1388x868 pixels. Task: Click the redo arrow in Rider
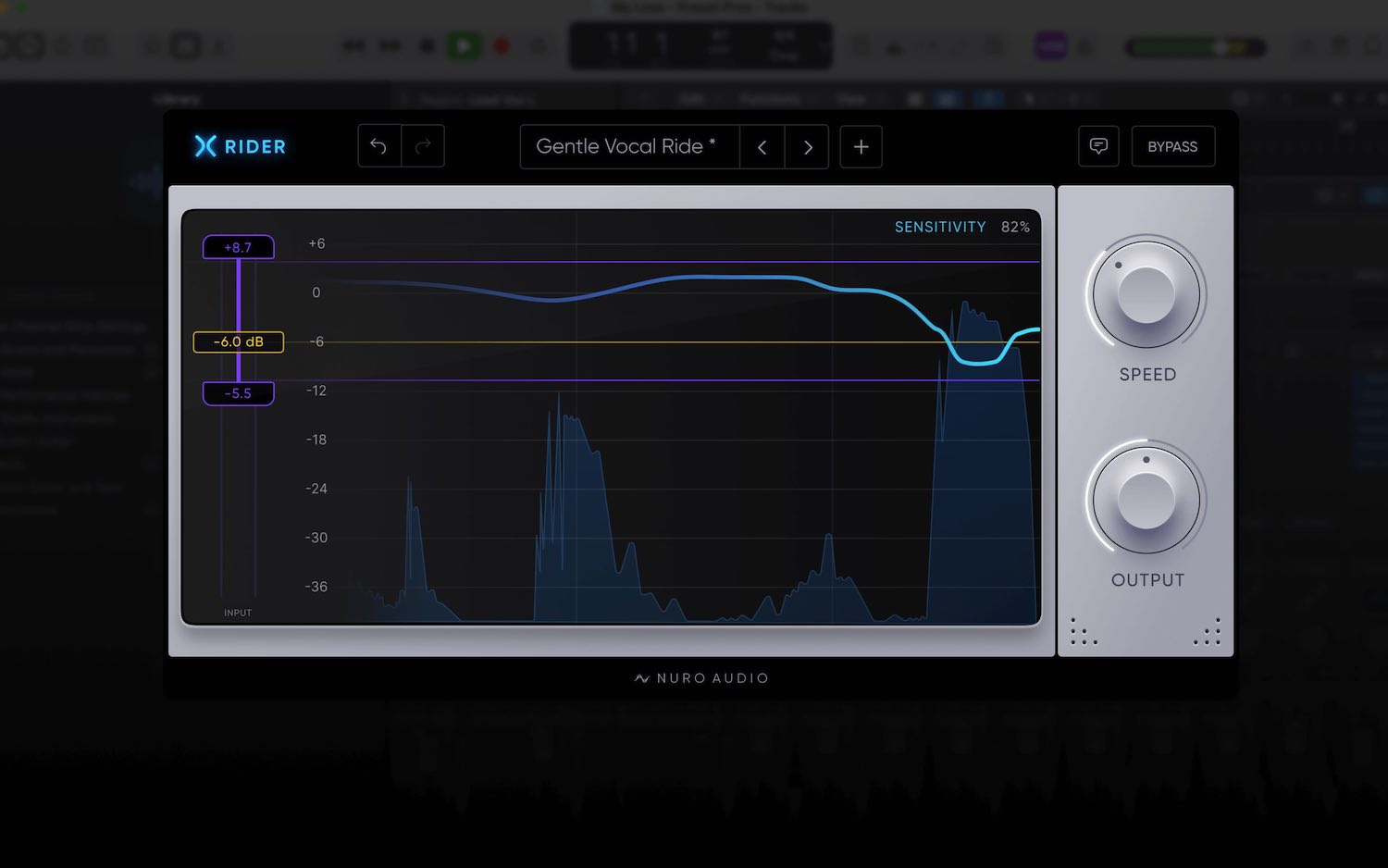pos(423,146)
